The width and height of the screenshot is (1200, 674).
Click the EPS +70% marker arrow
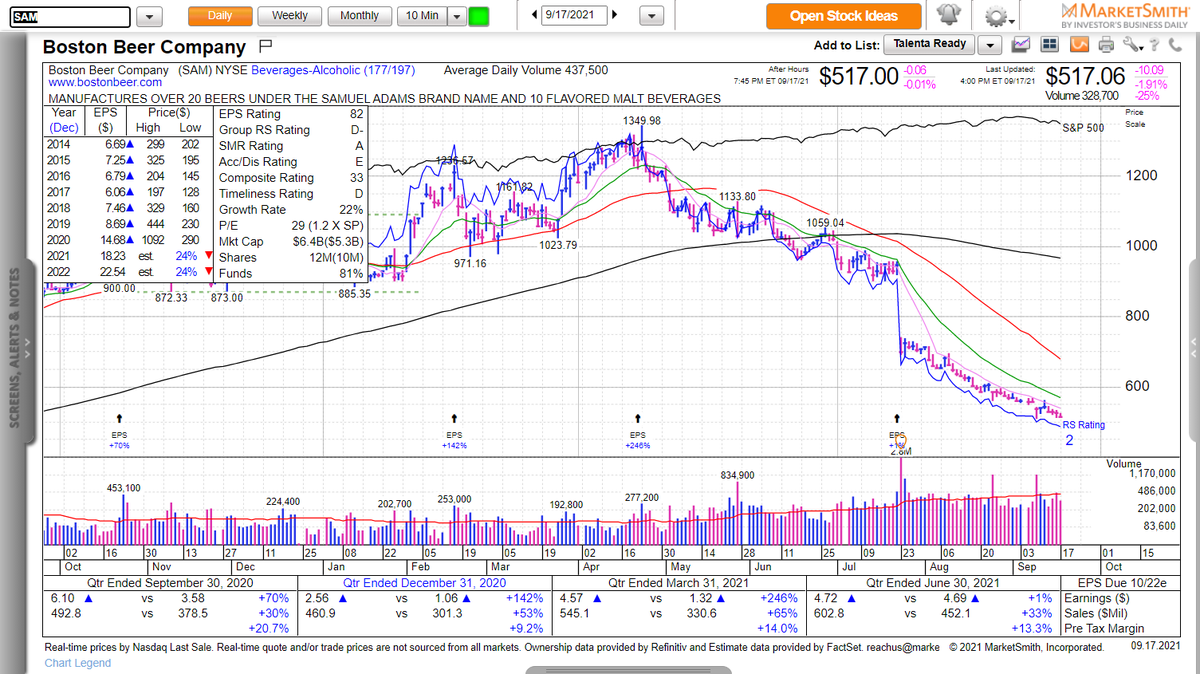click(120, 417)
